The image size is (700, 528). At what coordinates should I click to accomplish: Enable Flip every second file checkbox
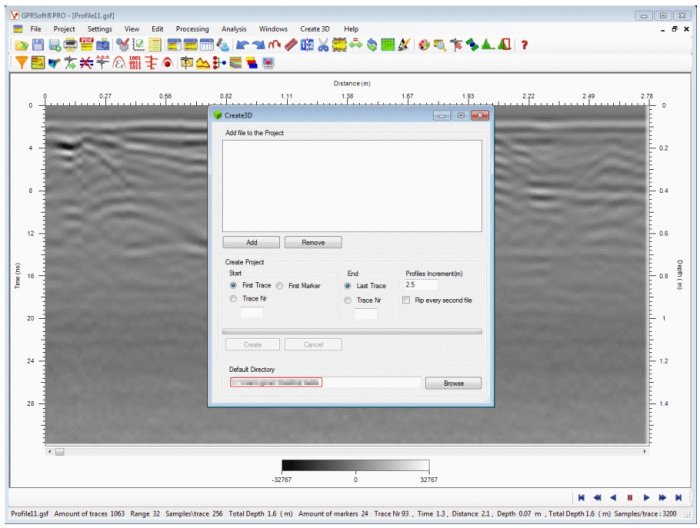(x=405, y=299)
